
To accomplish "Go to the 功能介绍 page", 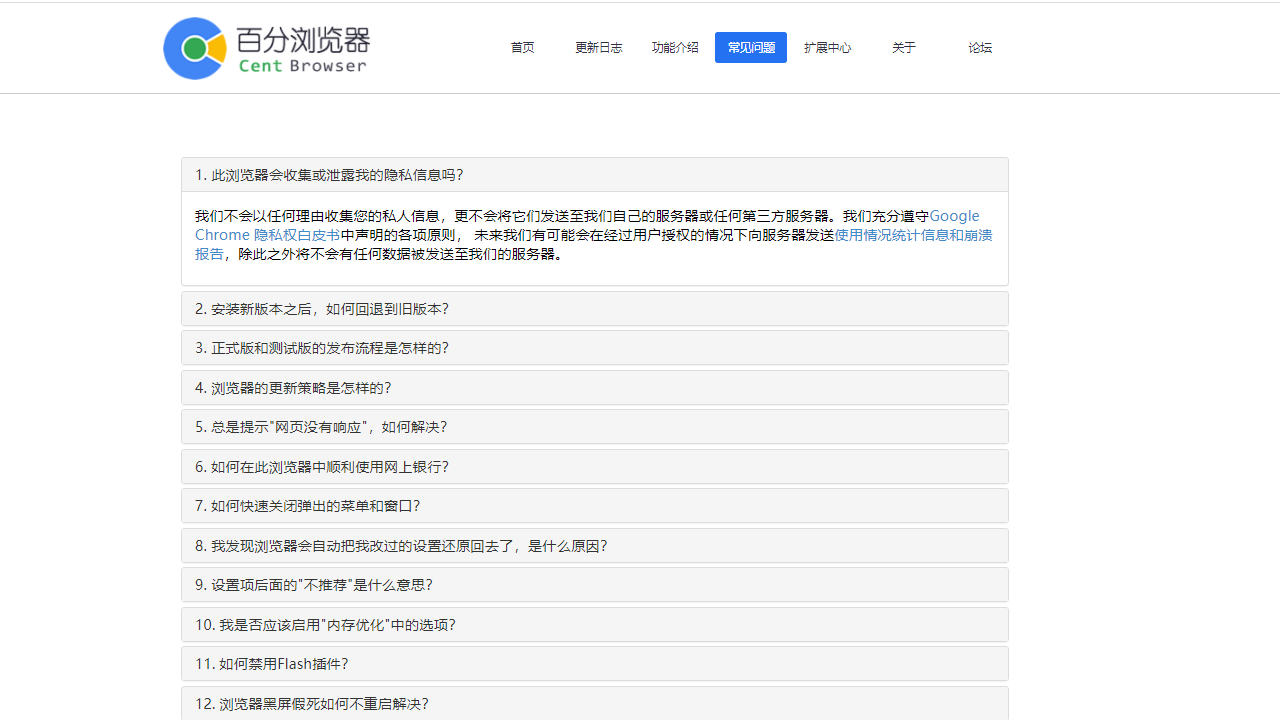I will tap(675, 48).
